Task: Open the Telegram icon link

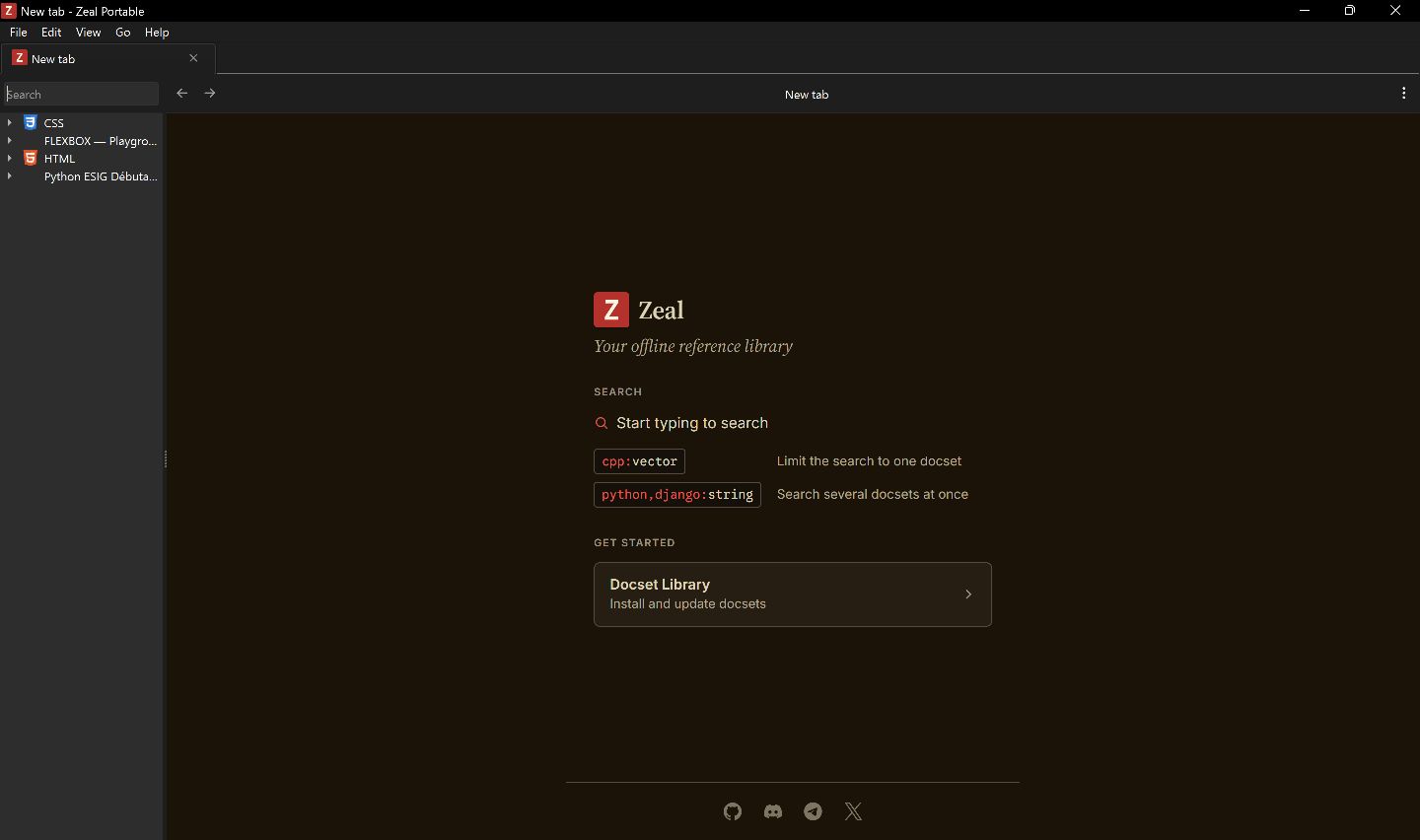Action: click(x=814, y=811)
